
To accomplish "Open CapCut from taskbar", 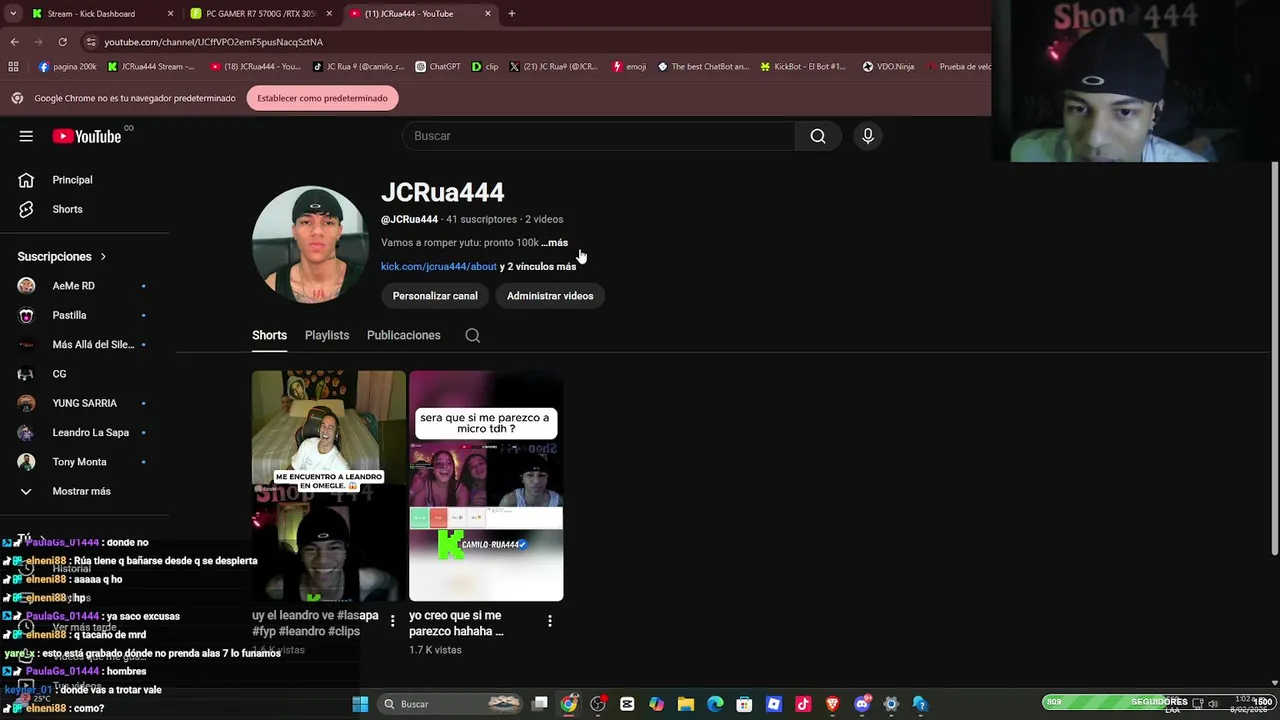I will point(627,704).
